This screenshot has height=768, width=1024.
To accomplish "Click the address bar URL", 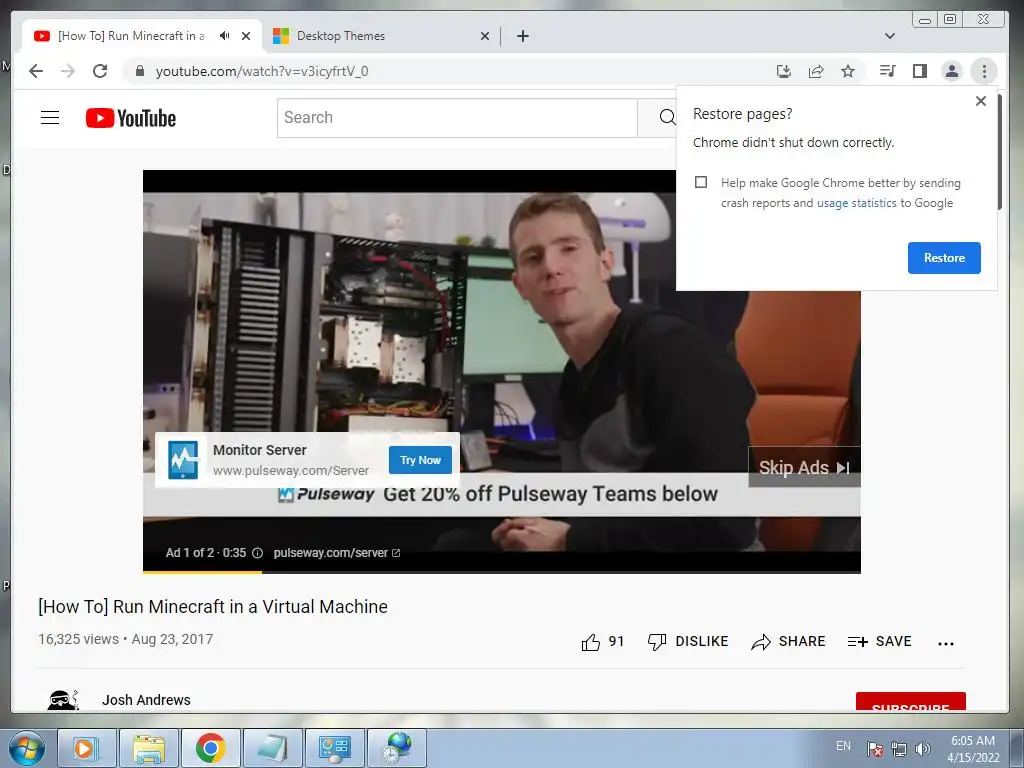I will (x=262, y=71).
